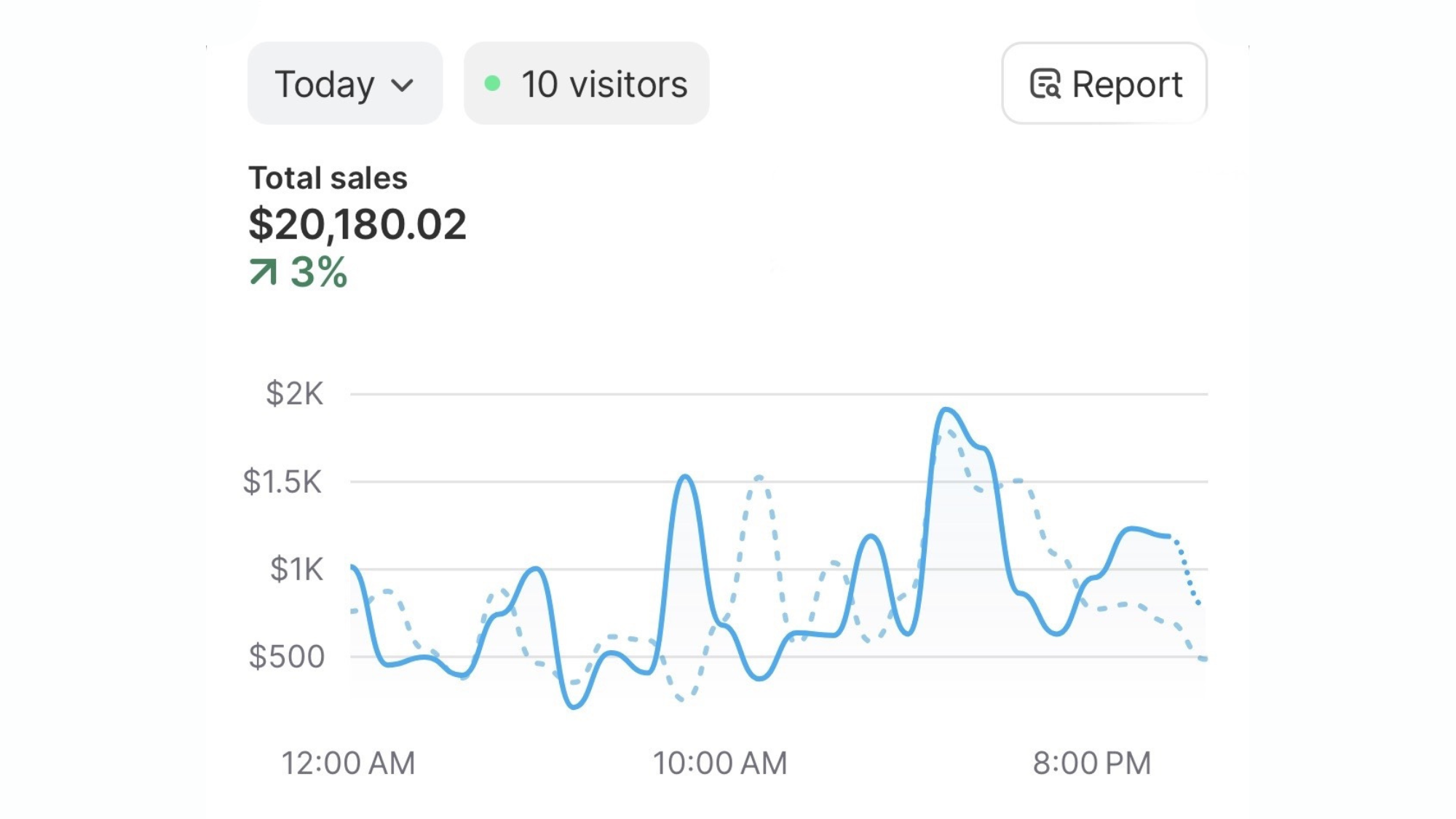Click the green upward trend arrow

(x=264, y=272)
